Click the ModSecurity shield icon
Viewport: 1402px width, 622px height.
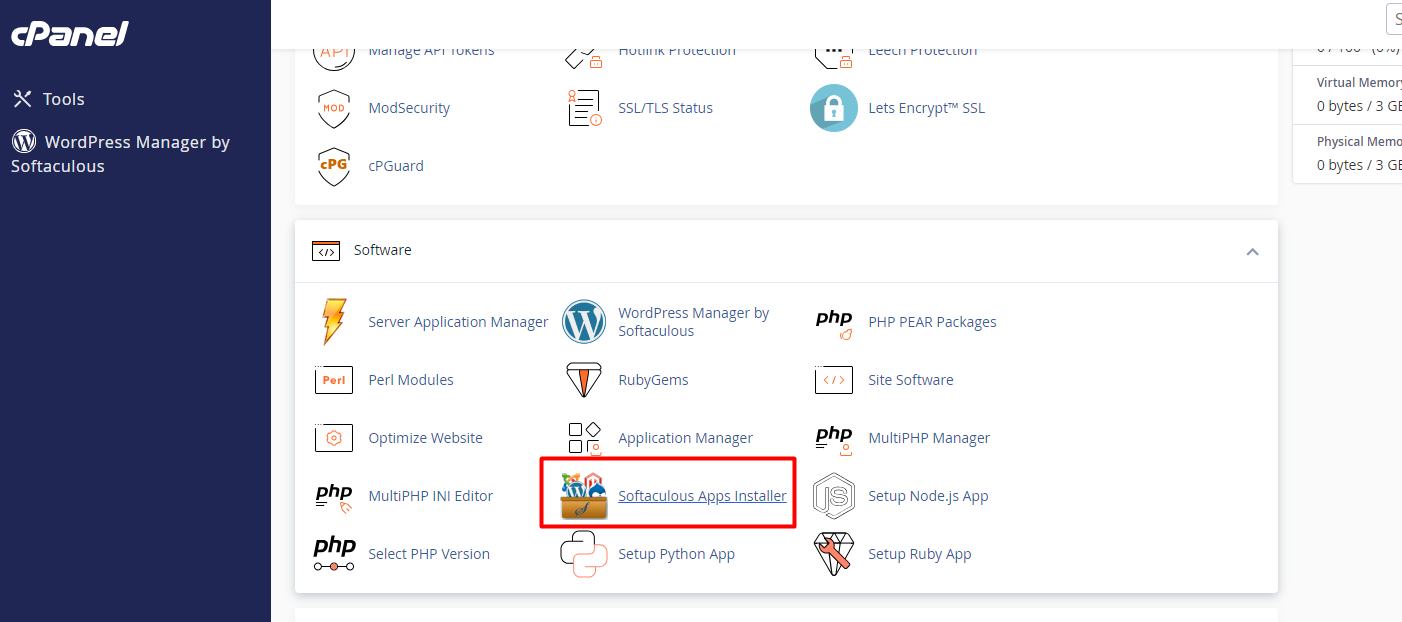coord(334,108)
